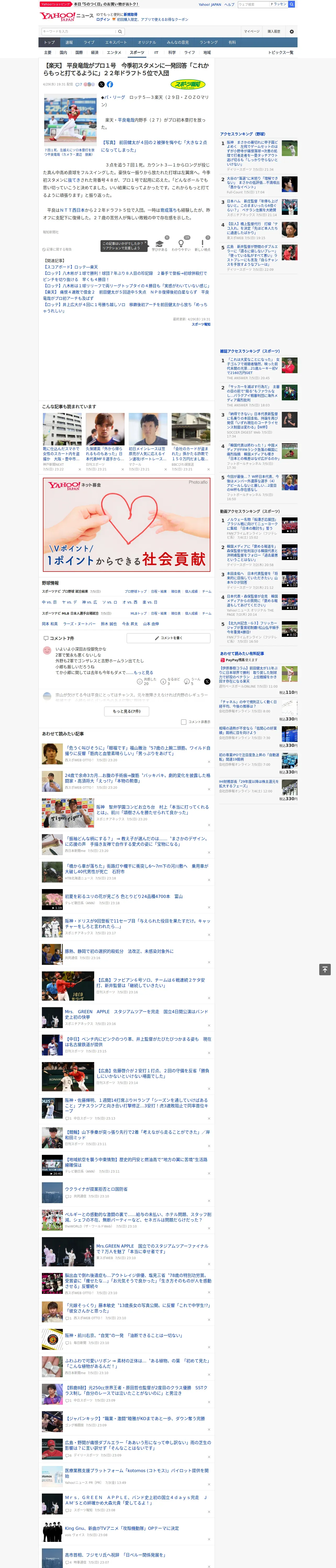Click the コメントを書く button
Image resolution: width=336 pixels, height=1568 pixels.
coord(168,638)
